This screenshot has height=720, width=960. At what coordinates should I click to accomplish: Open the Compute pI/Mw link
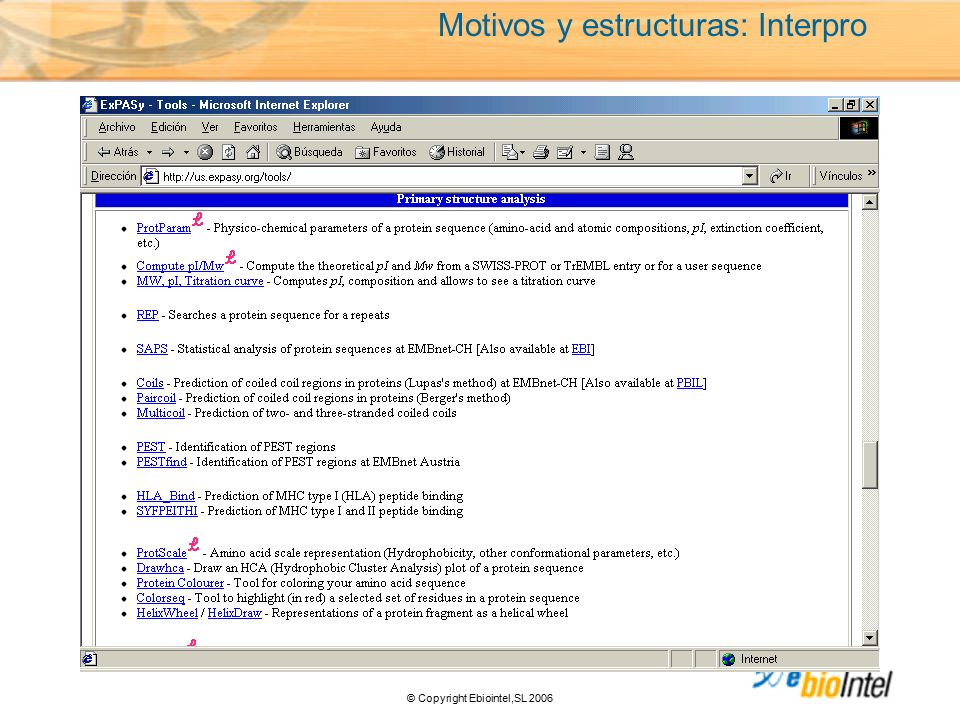[180, 266]
